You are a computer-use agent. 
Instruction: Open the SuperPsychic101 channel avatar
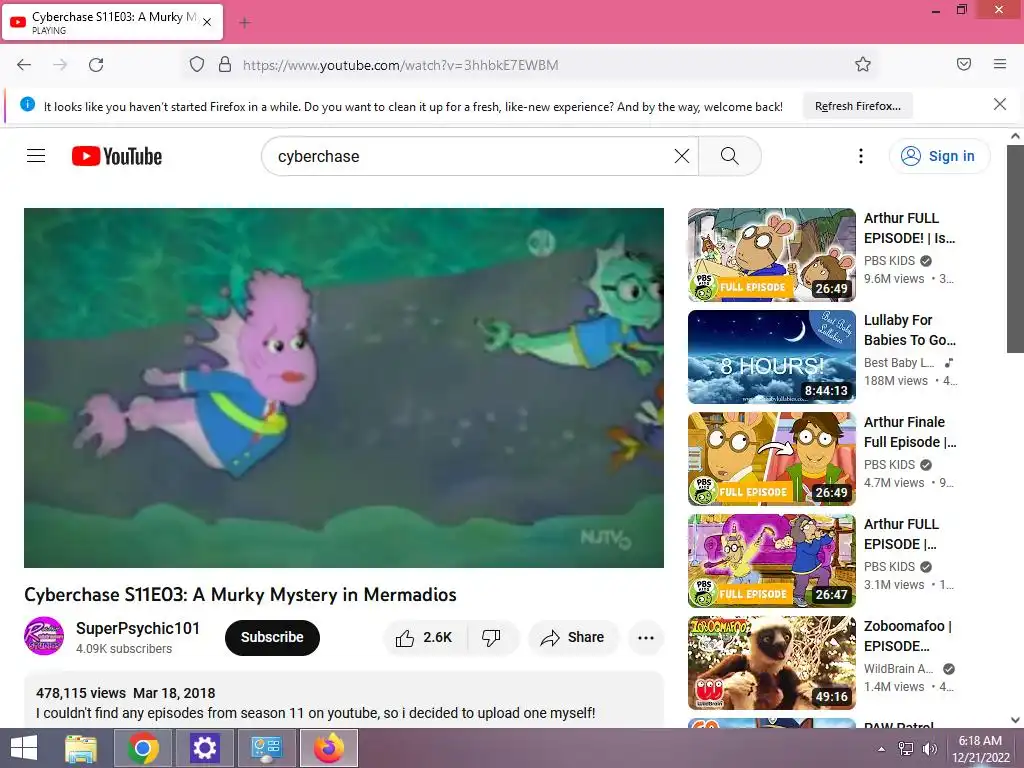coord(44,636)
